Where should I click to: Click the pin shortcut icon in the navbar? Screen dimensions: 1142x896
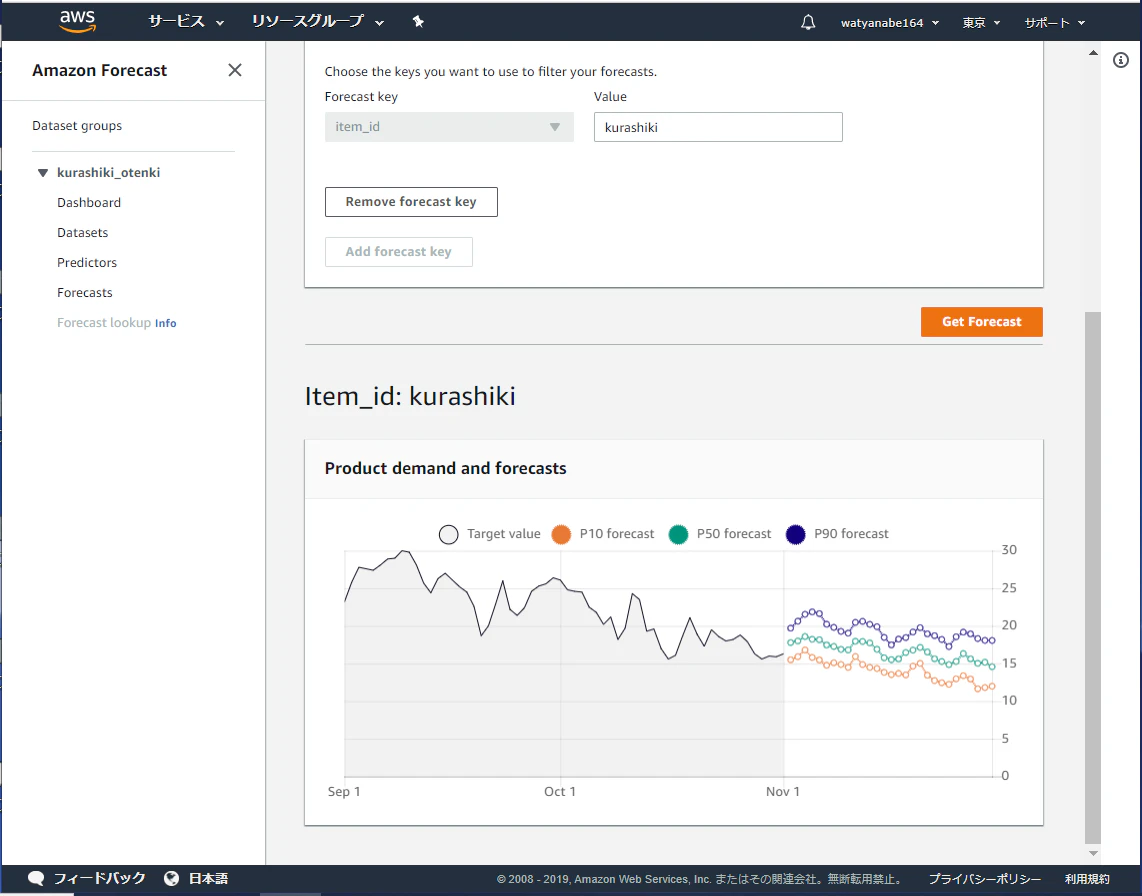pyautogui.click(x=418, y=22)
